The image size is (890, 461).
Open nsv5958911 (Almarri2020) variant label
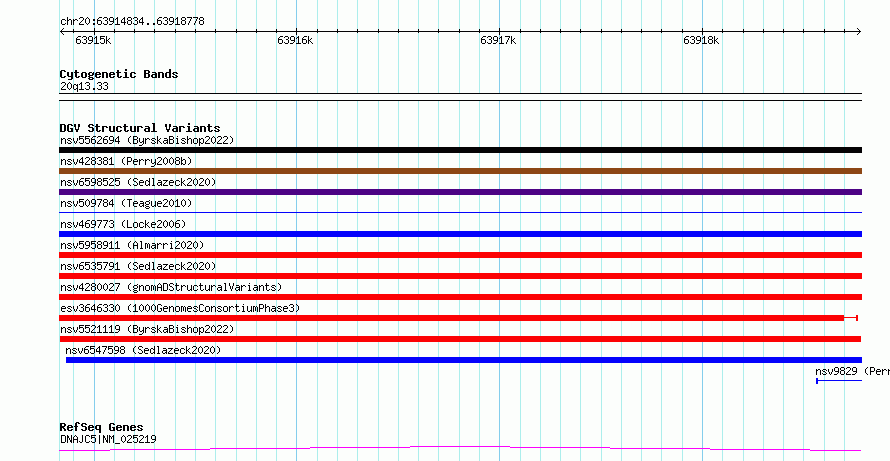pos(132,245)
